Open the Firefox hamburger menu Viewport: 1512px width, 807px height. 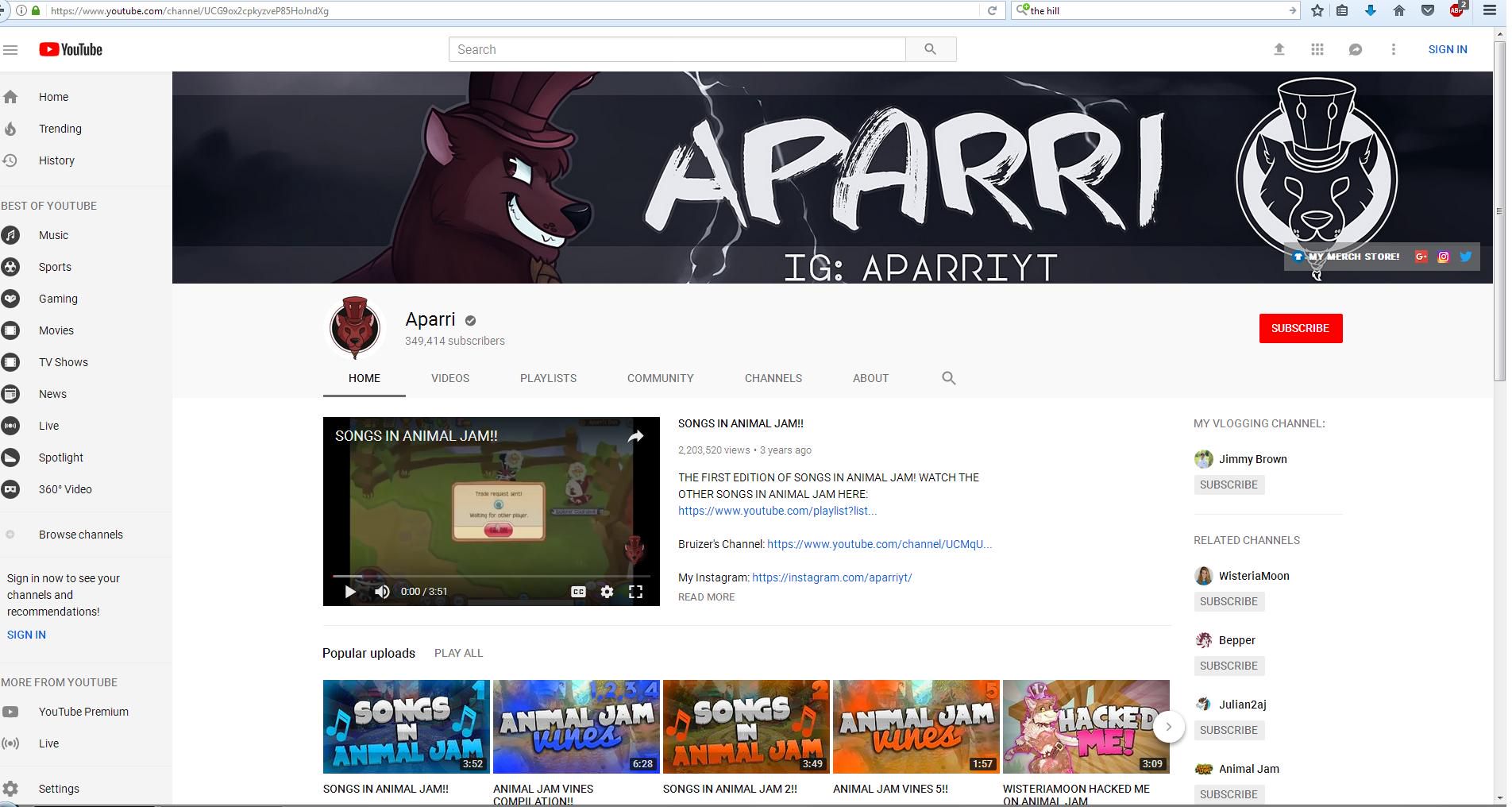1490,10
